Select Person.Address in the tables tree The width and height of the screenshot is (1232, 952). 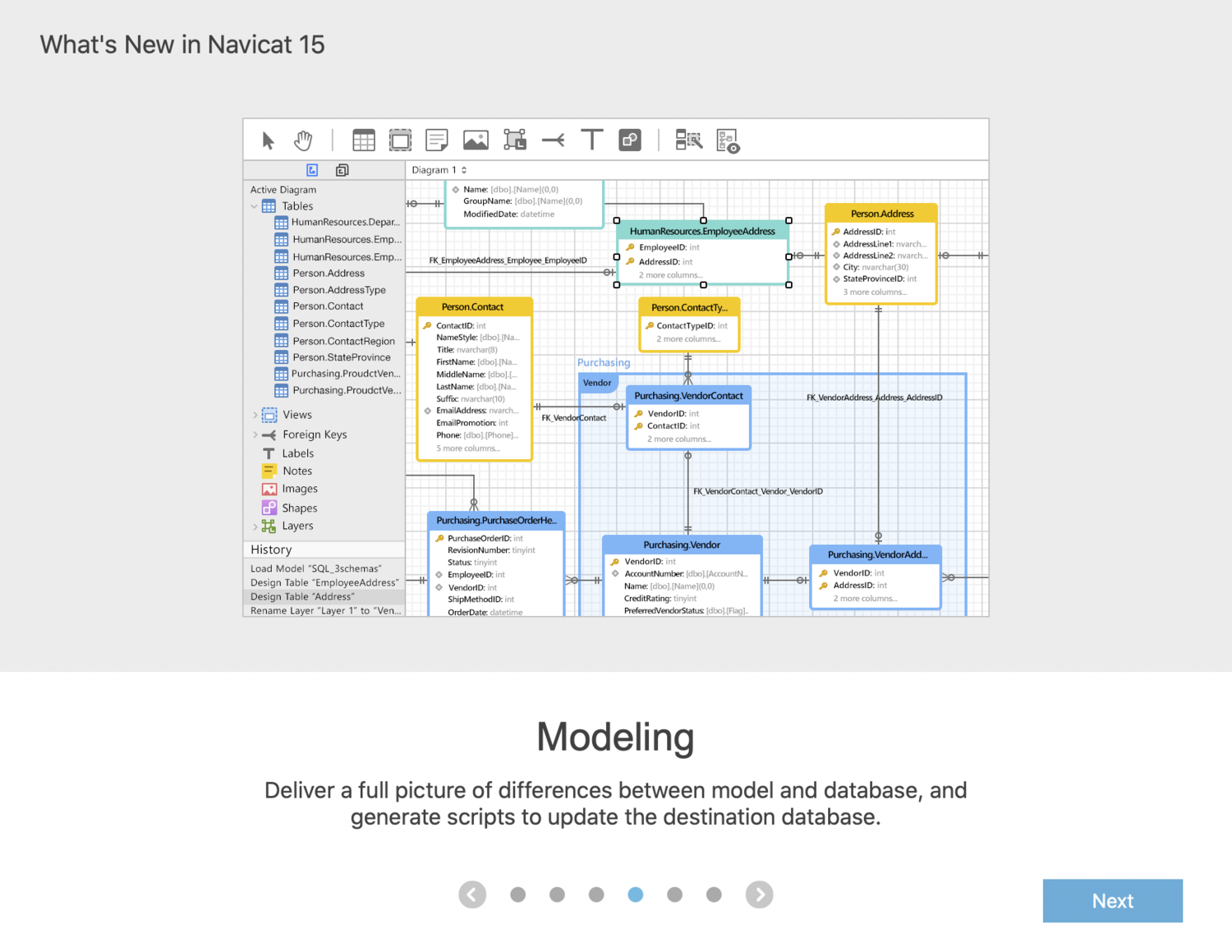pyautogui.click(x=329, y=274)
